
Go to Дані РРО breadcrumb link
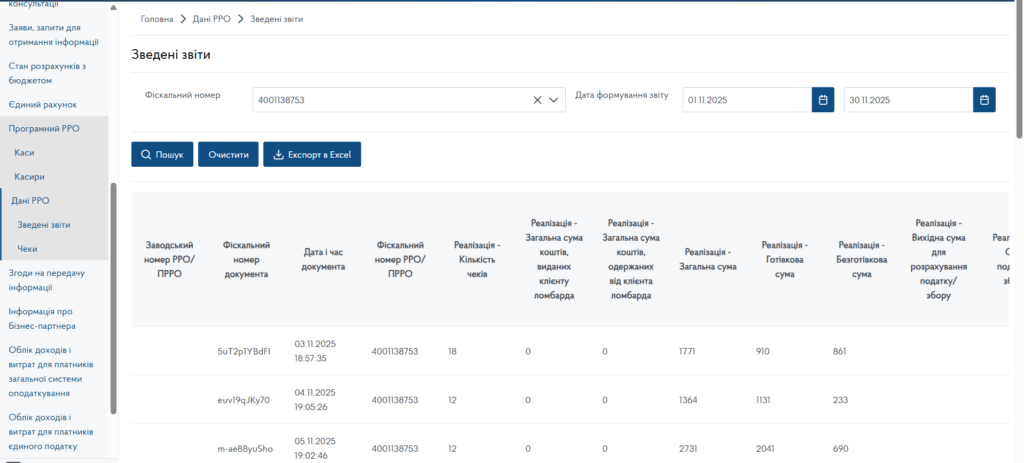click(x=210, y=19)
